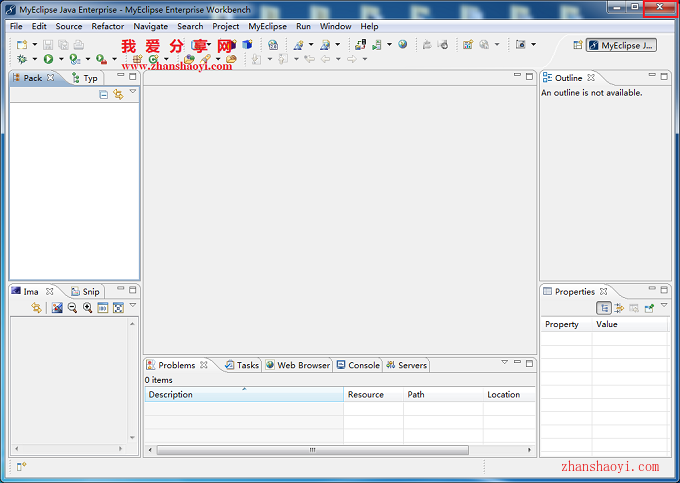Open dropdown arrow next to green Run icon

[x=61, y=59]
